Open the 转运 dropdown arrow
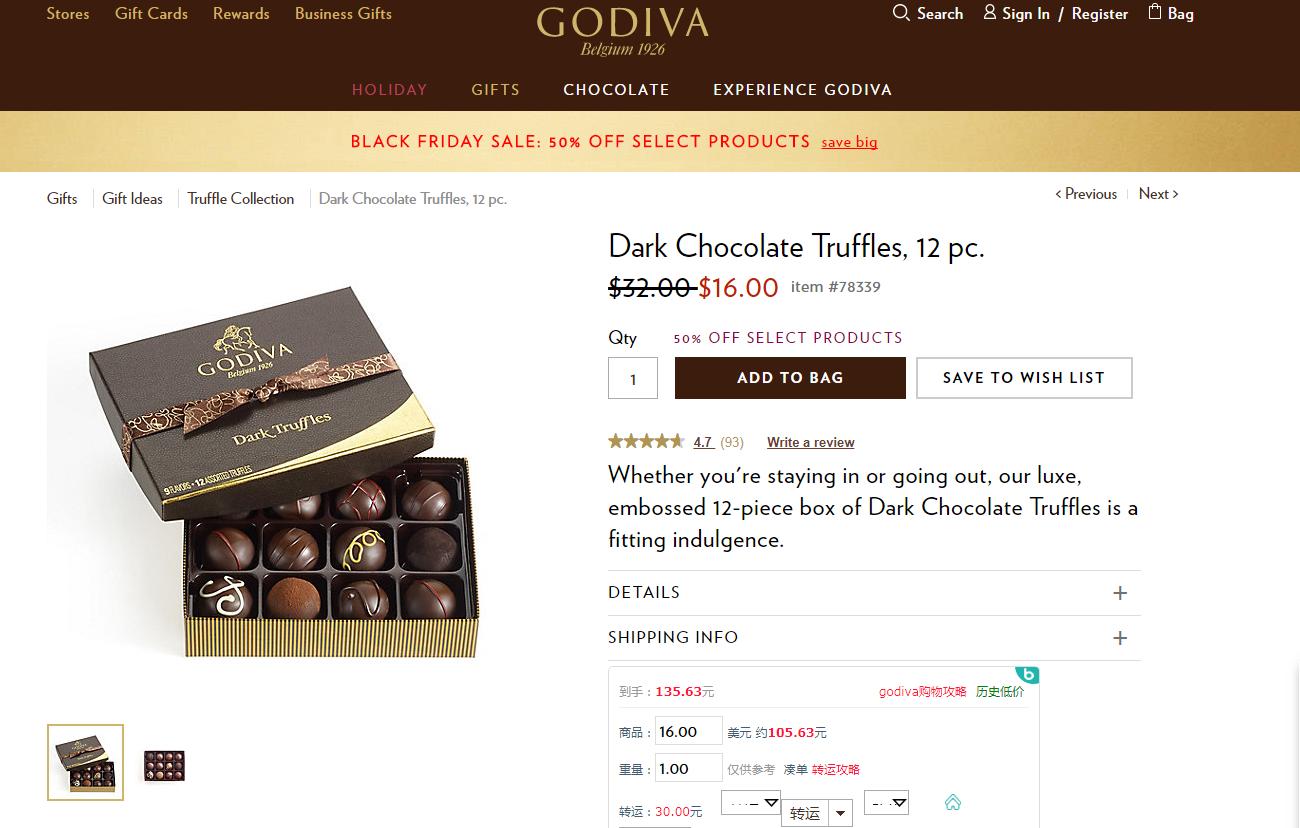Screen dimensions: 1300x828 pyautogui.click(x=842, y=814)
